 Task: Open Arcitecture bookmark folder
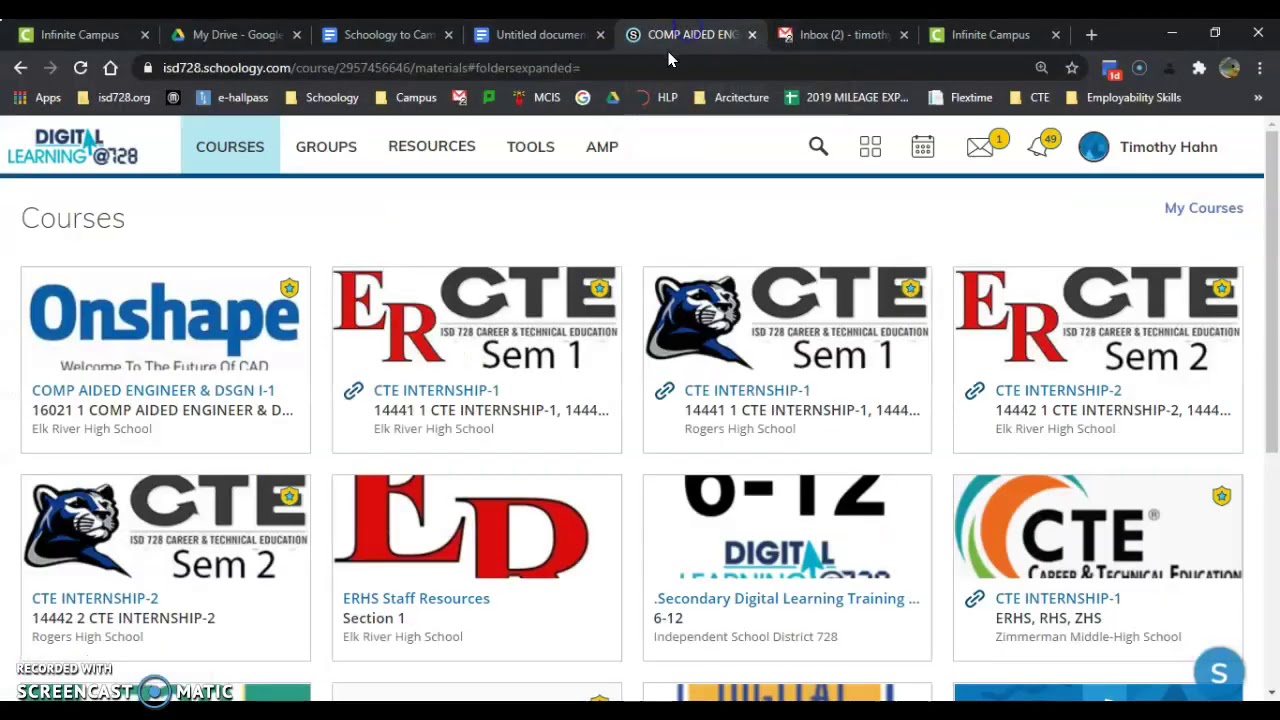click(x=731, y=98)
